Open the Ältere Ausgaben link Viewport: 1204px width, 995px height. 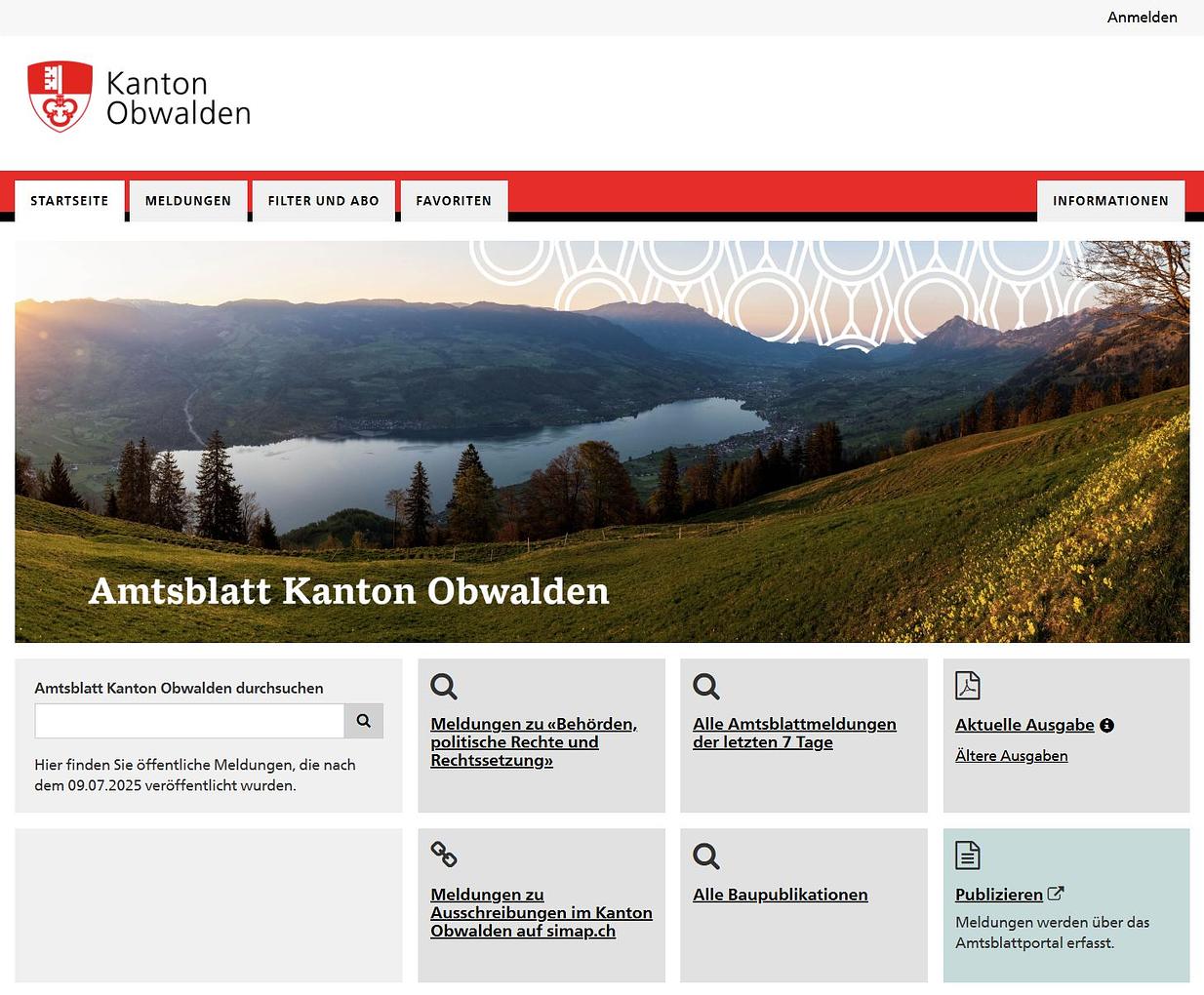point(1011,756)
